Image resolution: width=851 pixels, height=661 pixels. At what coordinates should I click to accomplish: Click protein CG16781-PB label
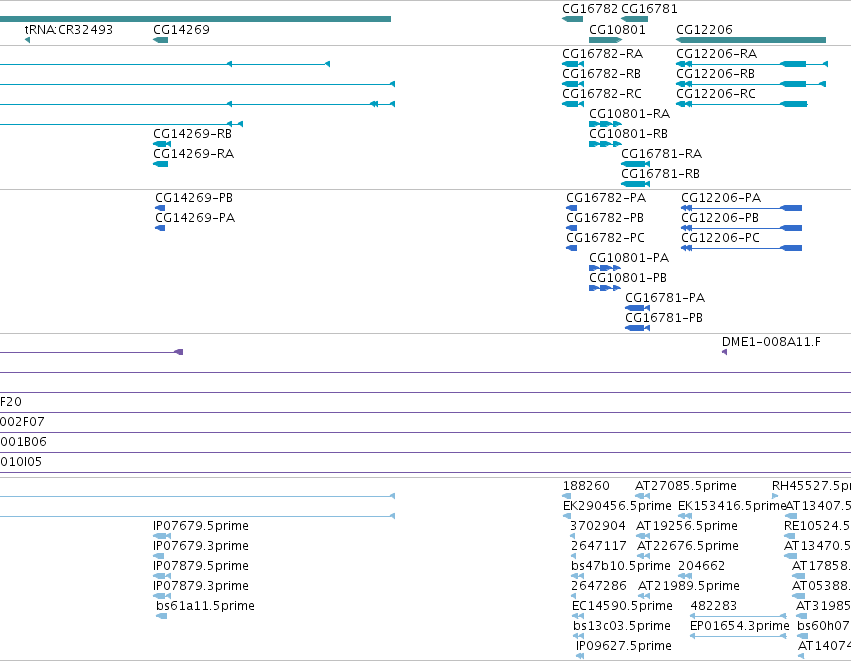664,319
